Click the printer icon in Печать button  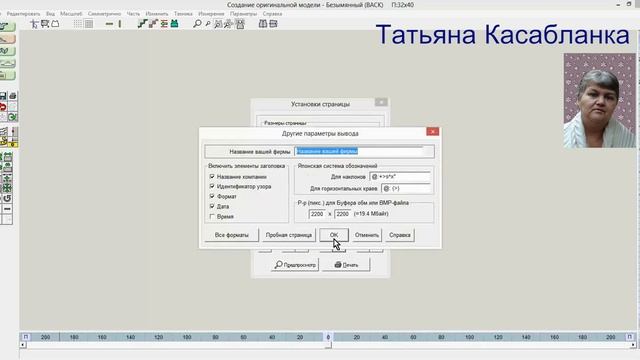(338, 264)
